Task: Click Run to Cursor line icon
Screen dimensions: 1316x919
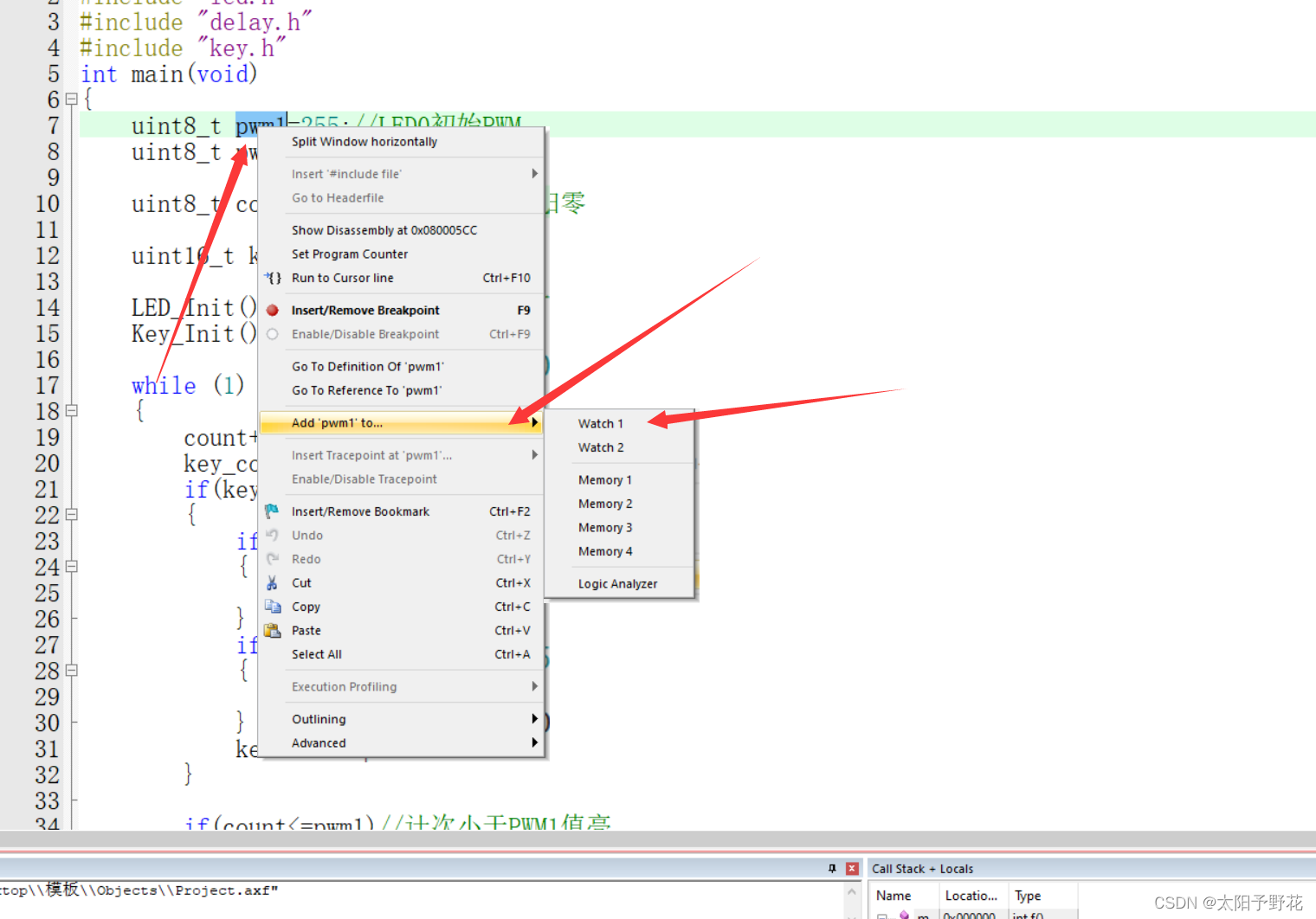Action: click(273, 278)
